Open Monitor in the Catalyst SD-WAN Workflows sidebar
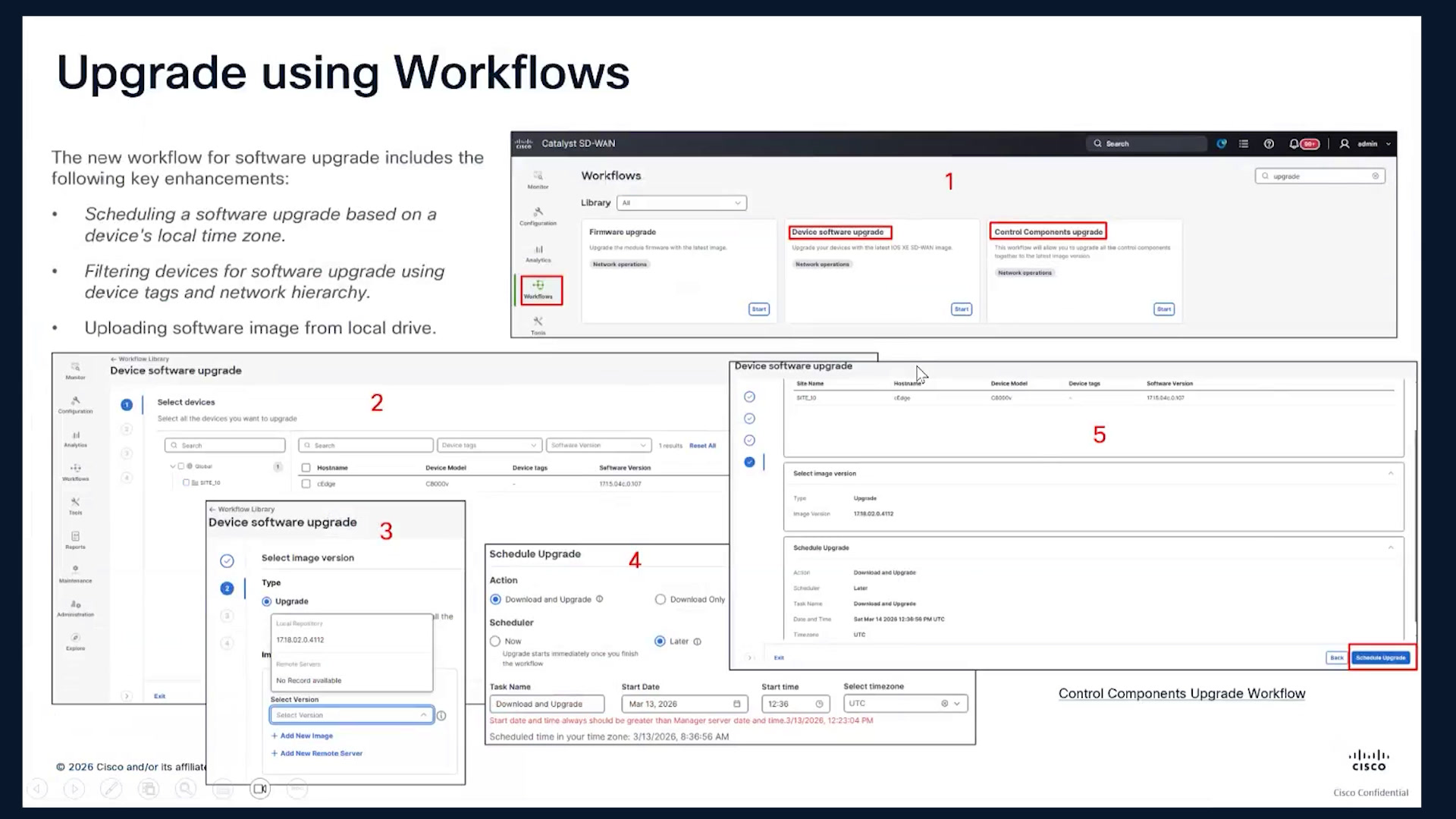The image size is (1456, 819). pos(538,180)
